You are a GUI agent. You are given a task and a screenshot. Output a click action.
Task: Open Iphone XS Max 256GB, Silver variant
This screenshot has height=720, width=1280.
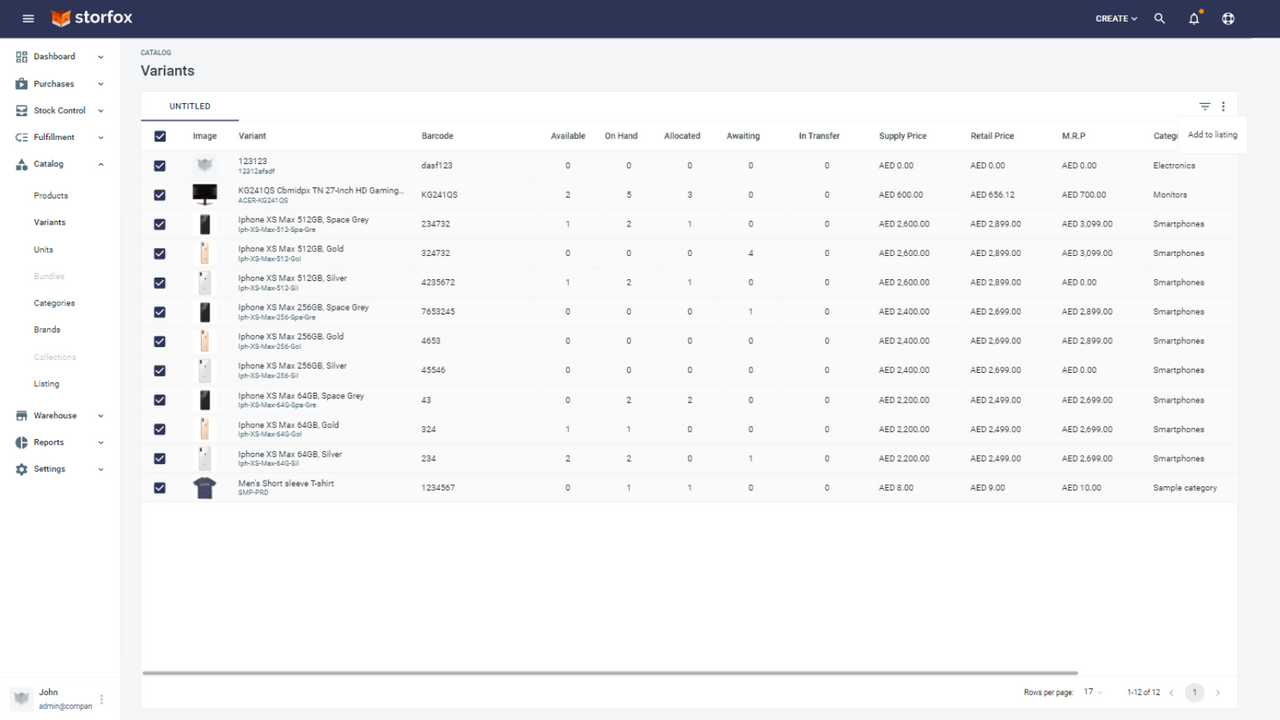click(x=293, y=366)
